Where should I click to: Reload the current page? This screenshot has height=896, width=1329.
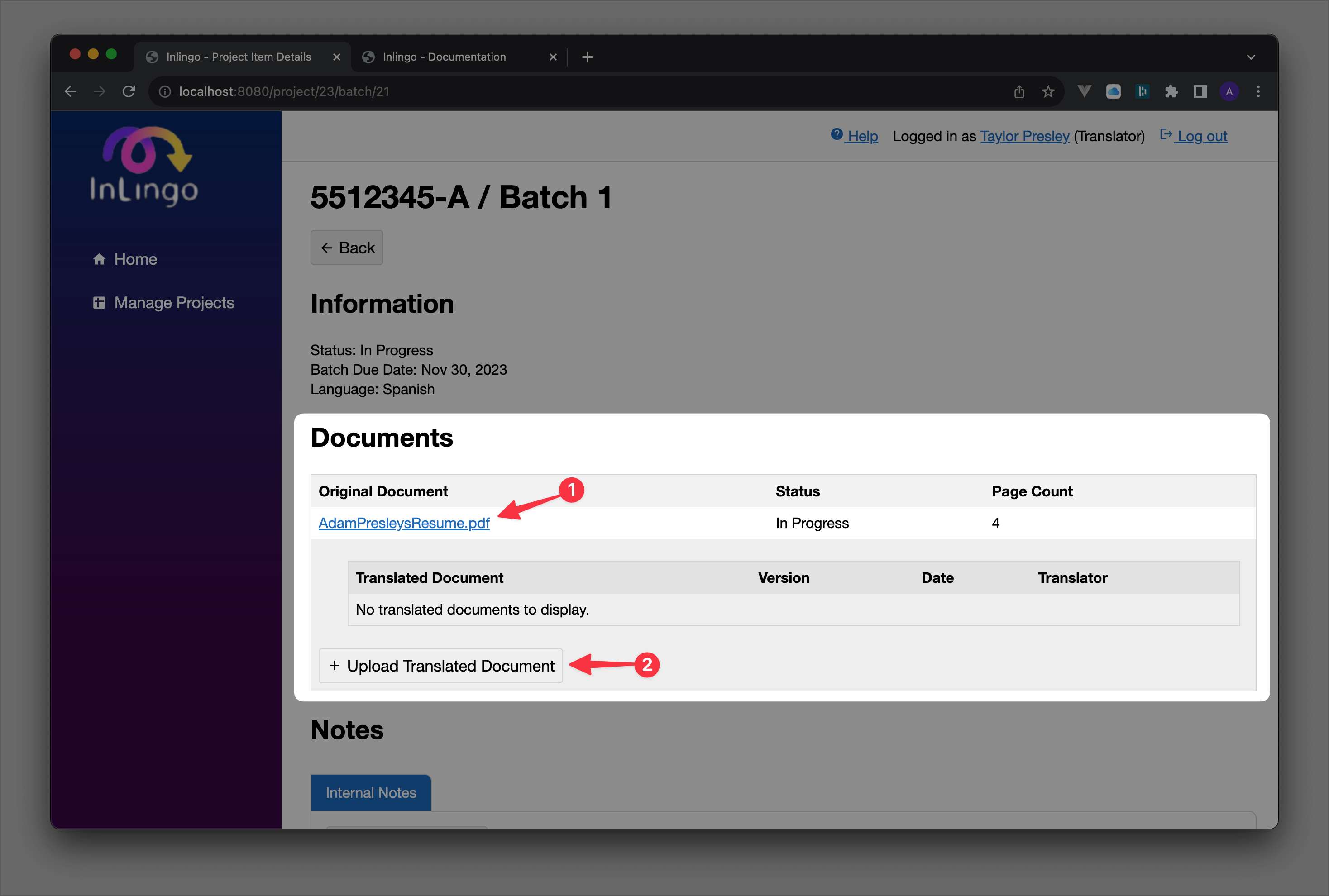click(x=128, y=91)
